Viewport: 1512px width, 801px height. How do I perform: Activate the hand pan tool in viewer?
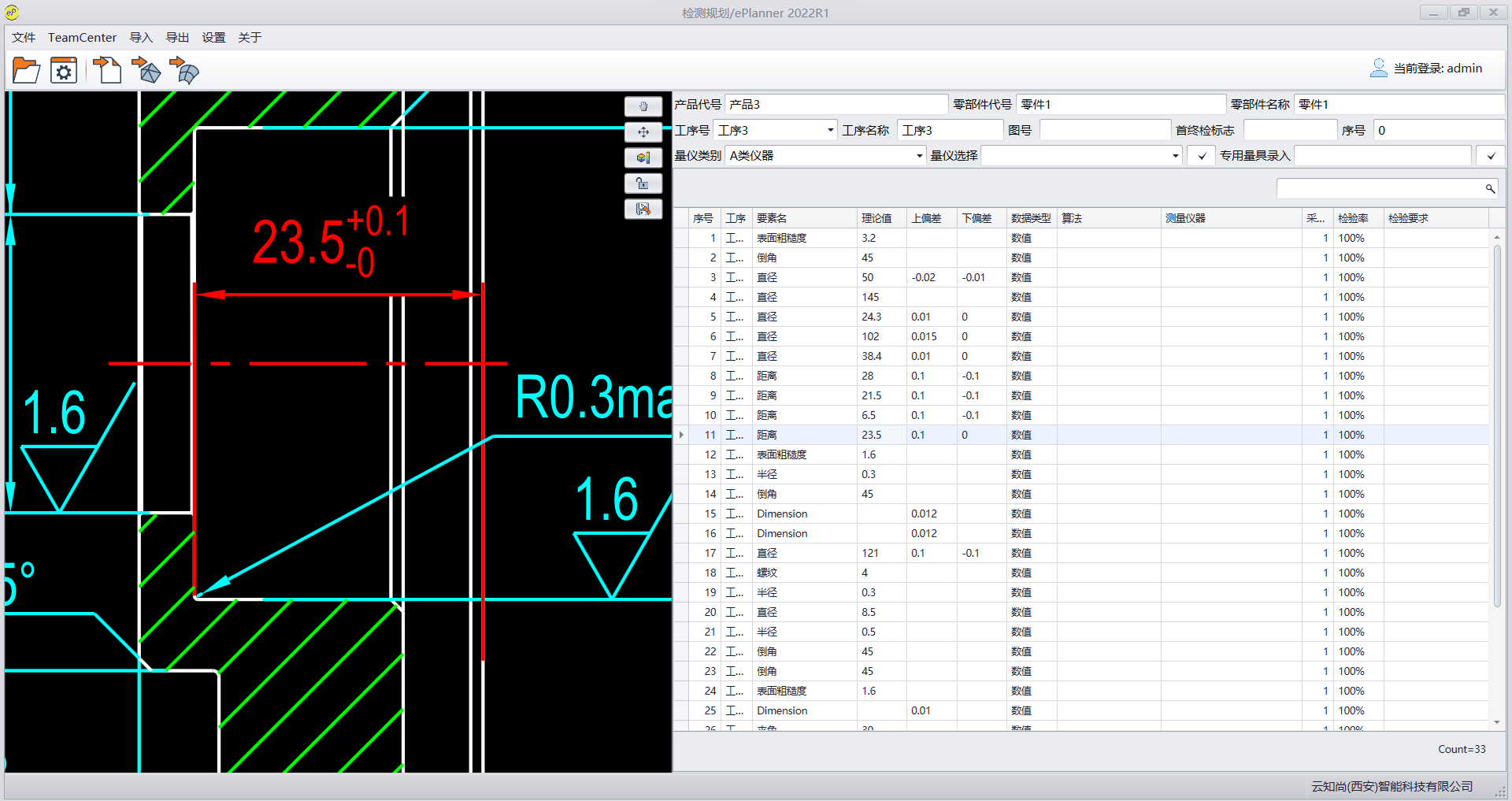643,106
